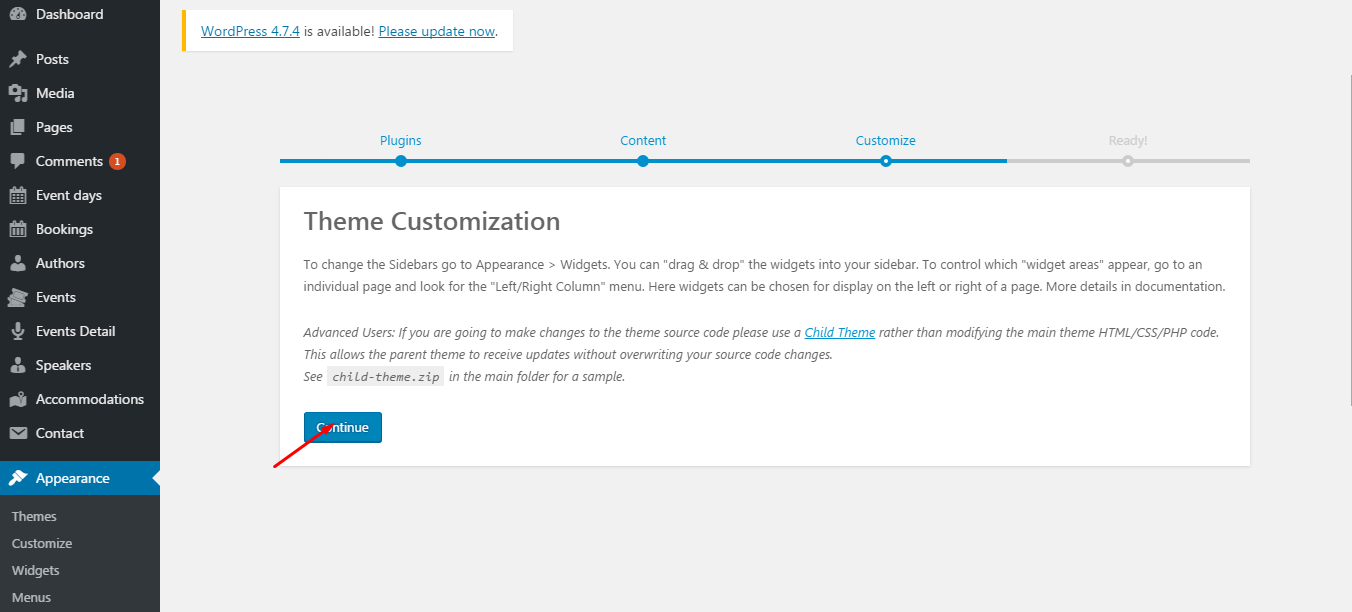The width and height of the screenshot is (1352, 612).
Task: Open the Events Detail menu item
Action: pyautogui.click(x=80, y=331)
